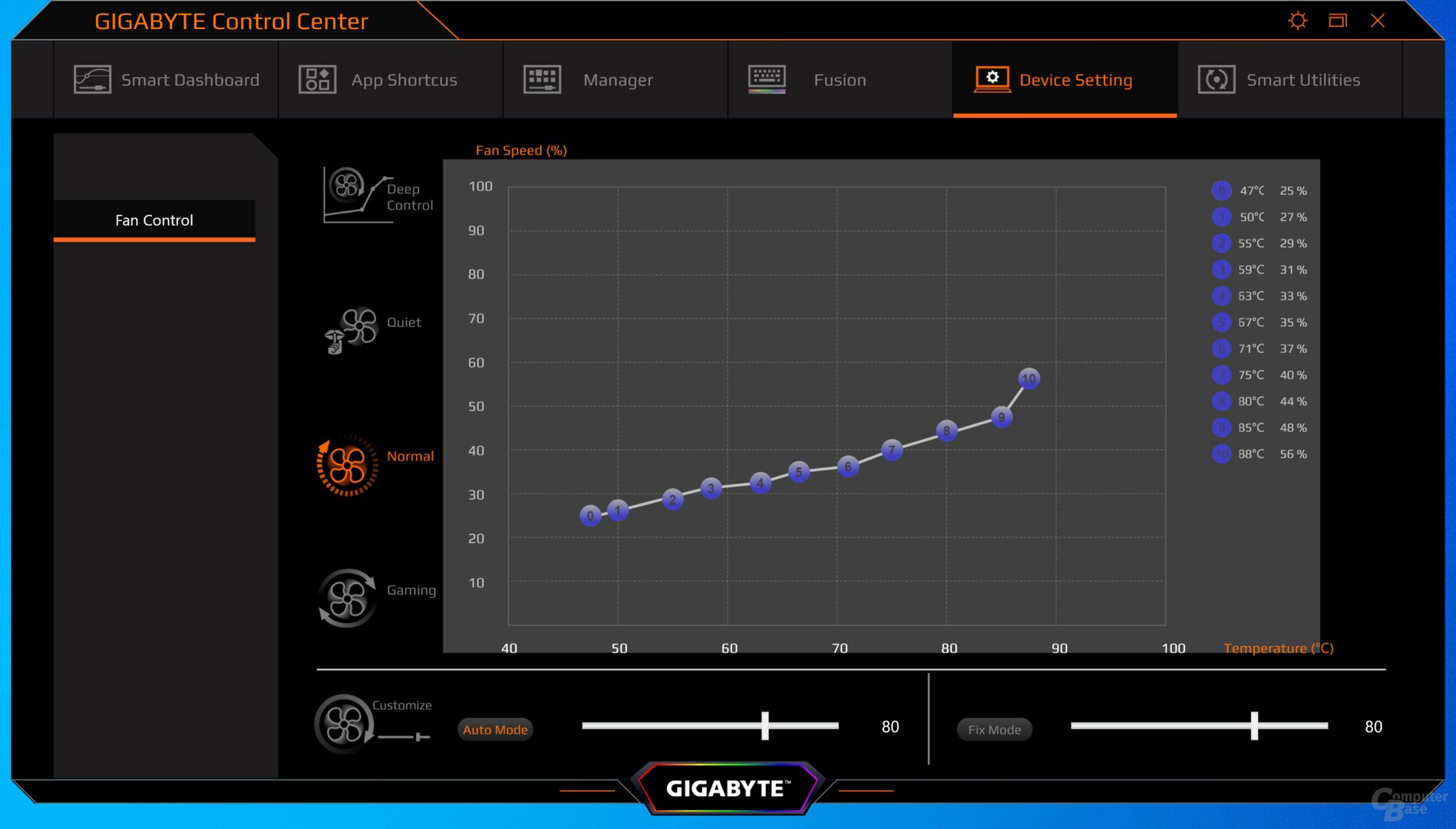The width and height of the screenshot is (1456, 829).
Task: Click the Device Setting laptop gear icon
Action: 992,79
